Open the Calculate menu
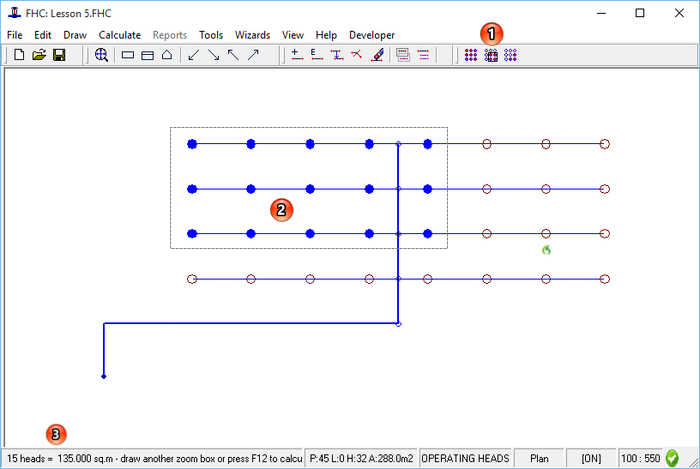 coord(119,35)
